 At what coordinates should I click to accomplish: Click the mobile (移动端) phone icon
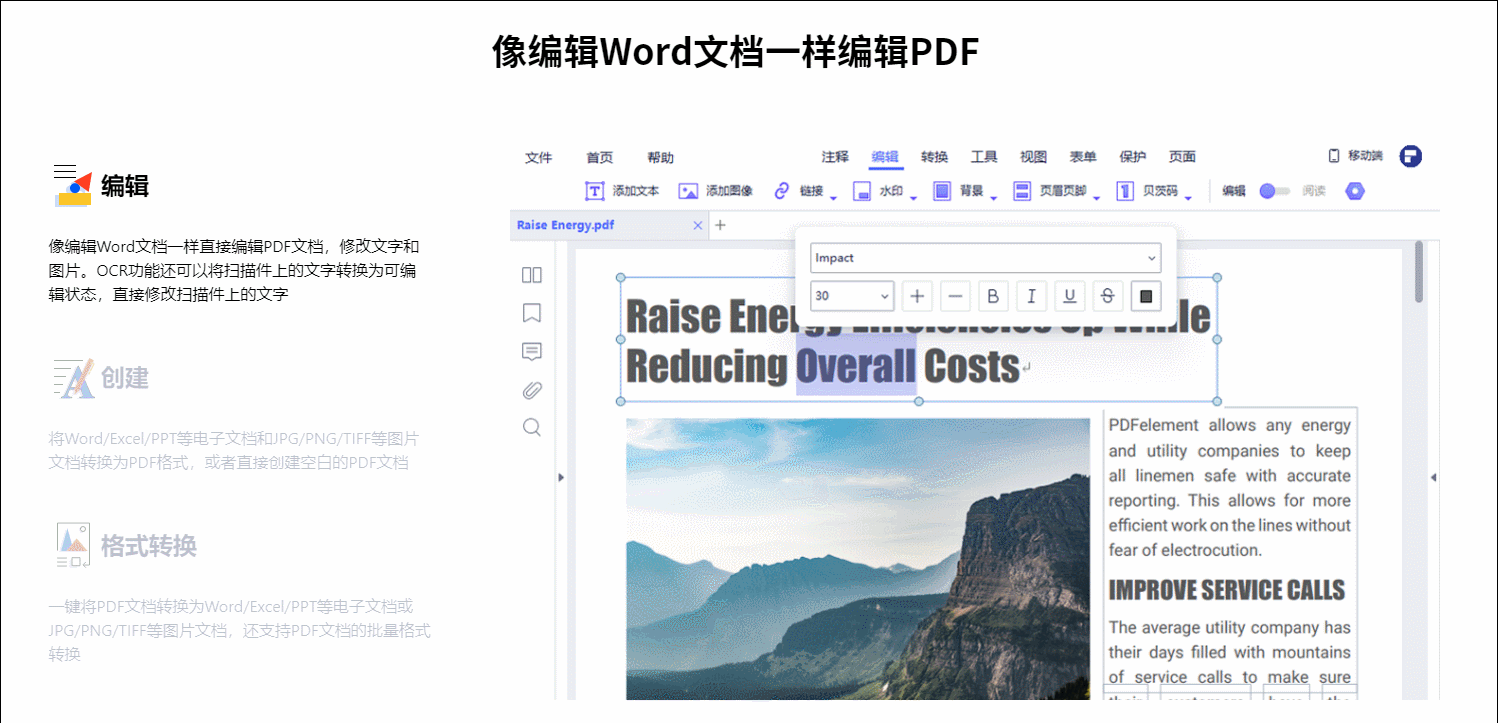click(x=1333, y=156)
